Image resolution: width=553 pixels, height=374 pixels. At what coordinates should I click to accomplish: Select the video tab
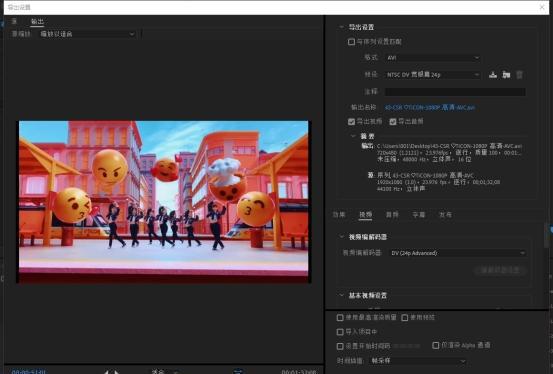tap(365, 215)
